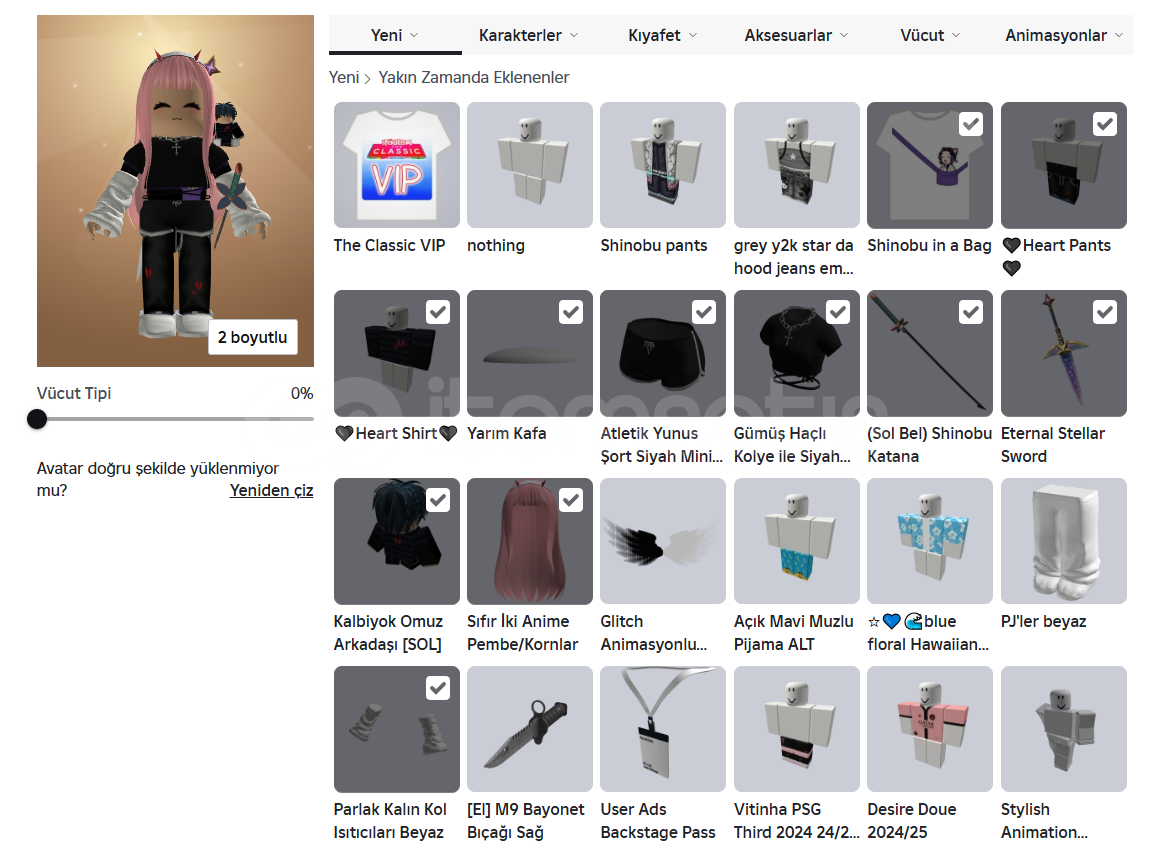Uncheck the Eternal Stellar Sword item

[1105, 312]
